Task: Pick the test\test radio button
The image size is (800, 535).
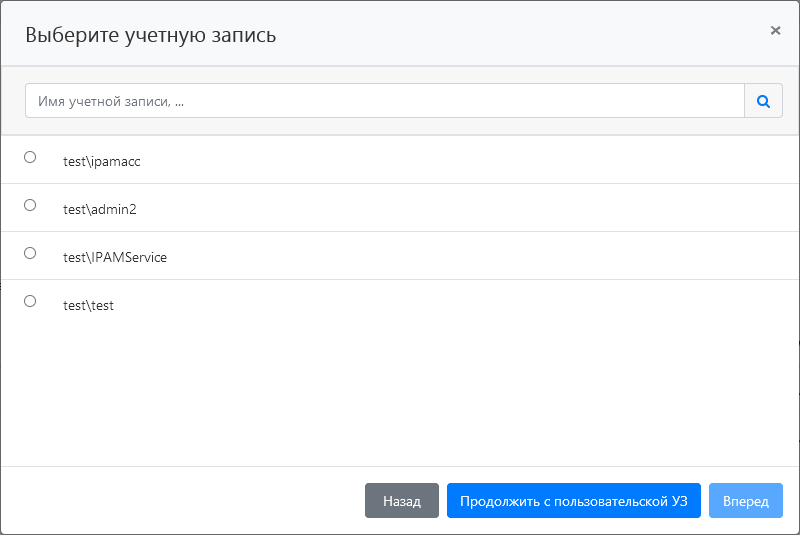Action: (x=30, y=301)
